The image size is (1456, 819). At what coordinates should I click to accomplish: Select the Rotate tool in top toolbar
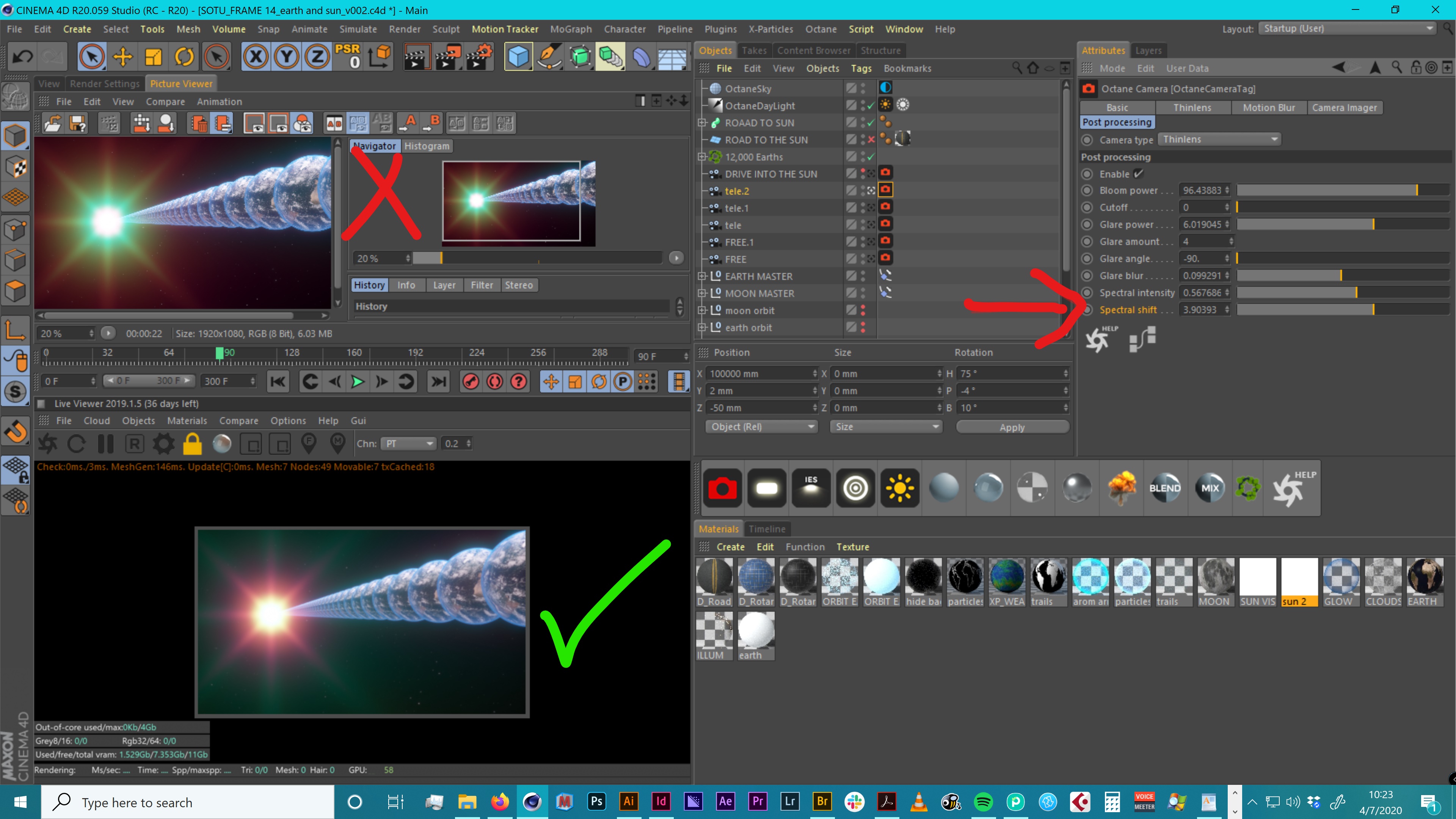pyautogui.click(x=184, y=56)
